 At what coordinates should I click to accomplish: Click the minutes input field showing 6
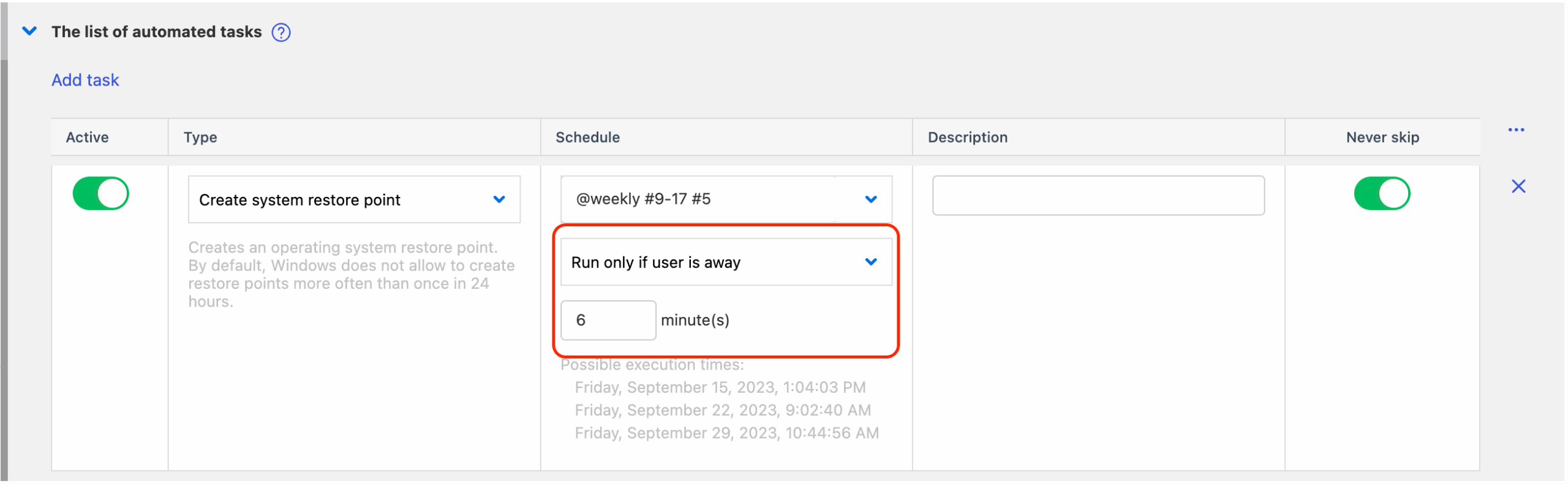tap(608, 320)
